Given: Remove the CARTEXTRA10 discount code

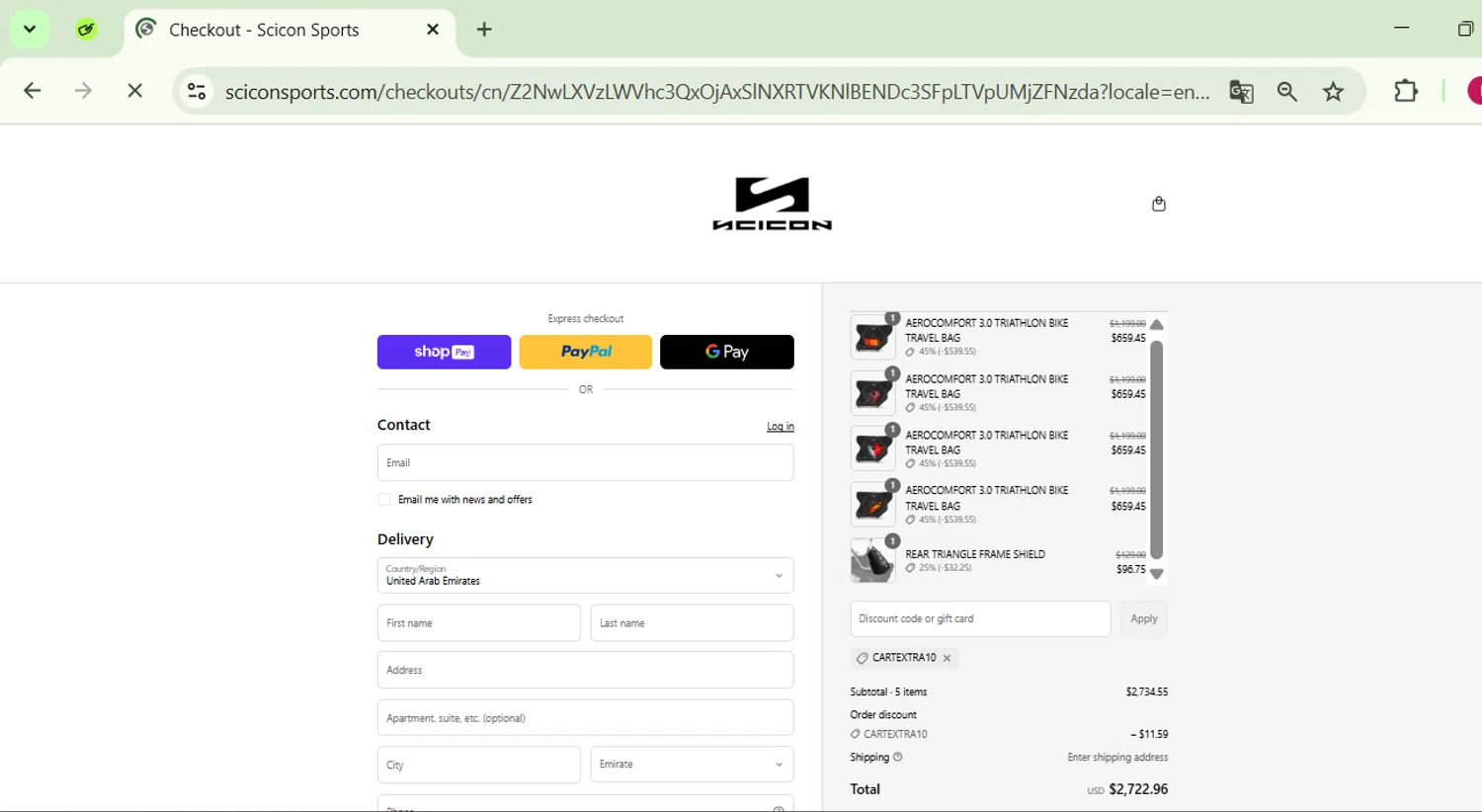Looking at the screenshot, I should tap(947, 658).
